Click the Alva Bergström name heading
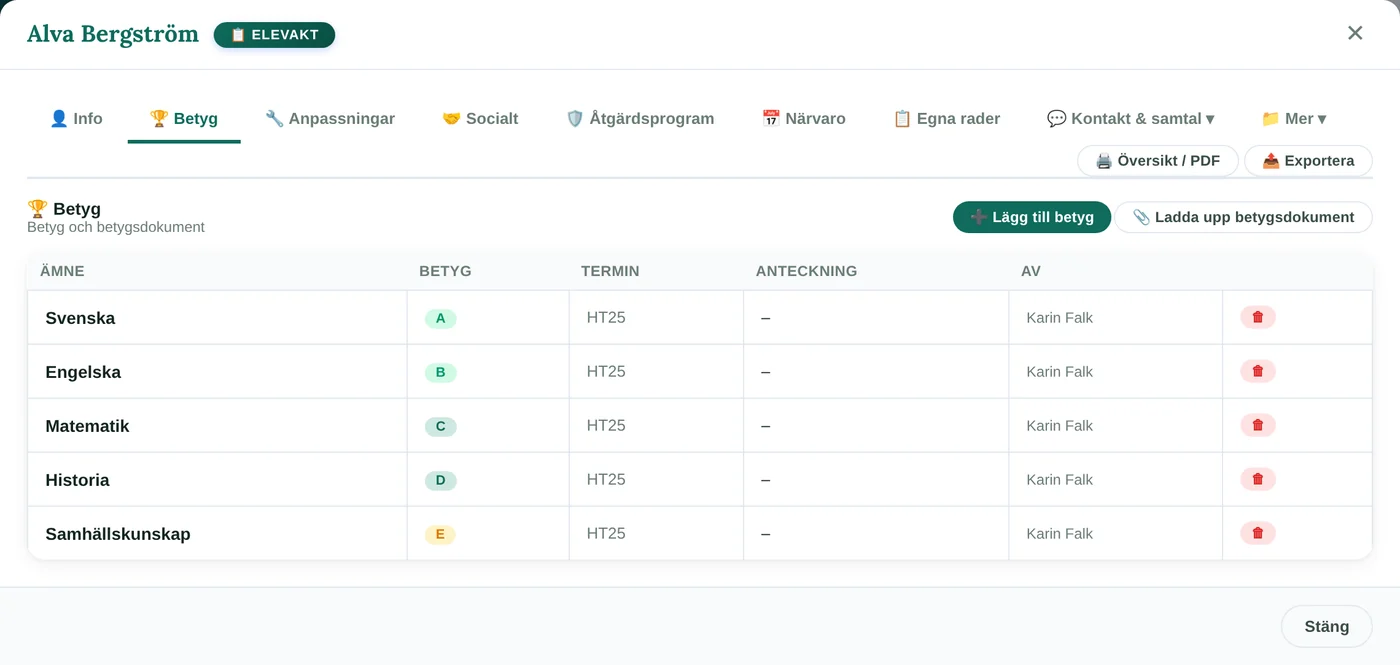The height and width of the screenshot is (665, 1400). click(x=113, y=34)
